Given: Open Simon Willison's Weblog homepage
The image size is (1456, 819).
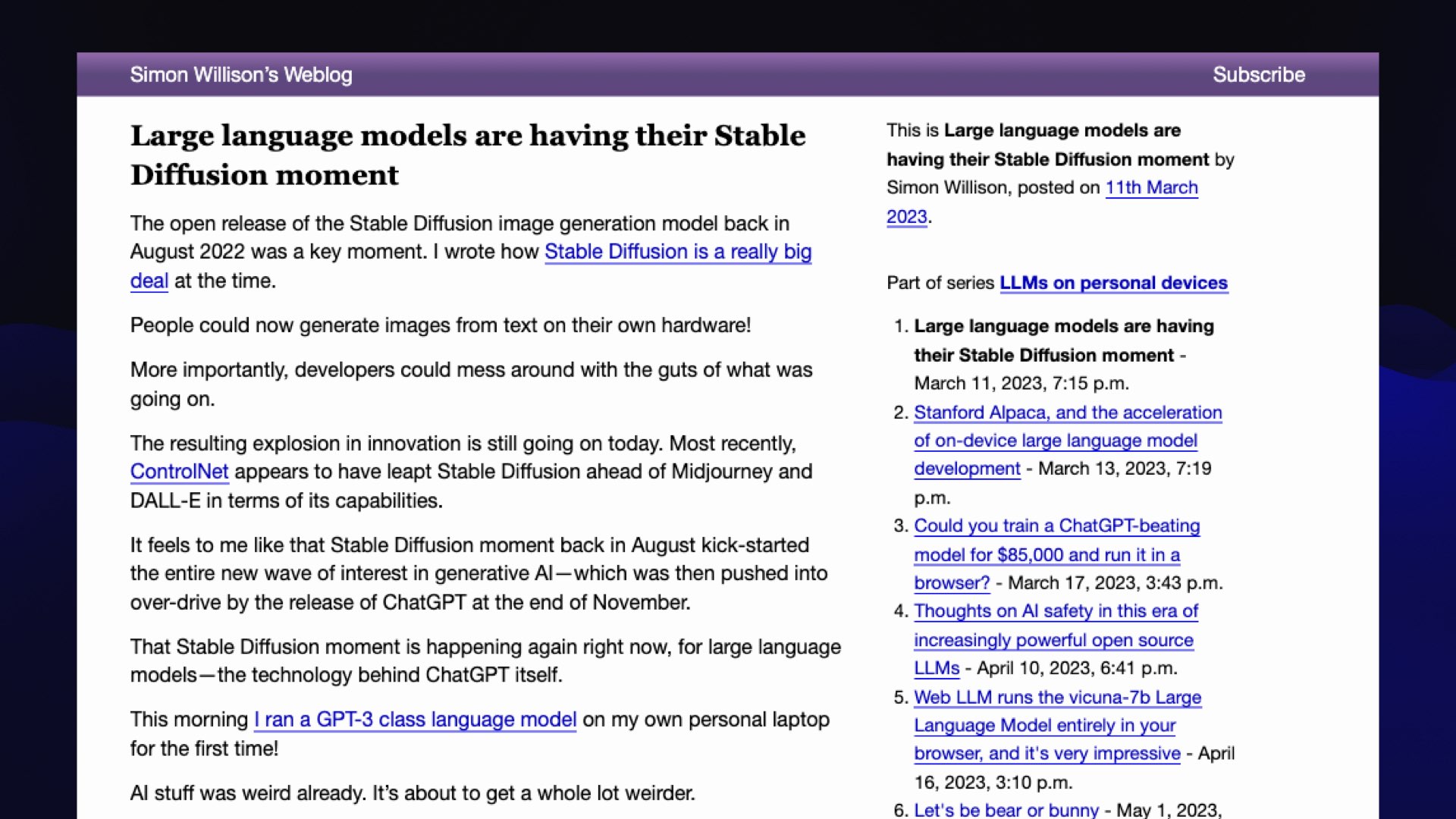Looking at the screenshot, I should (241, 75).
